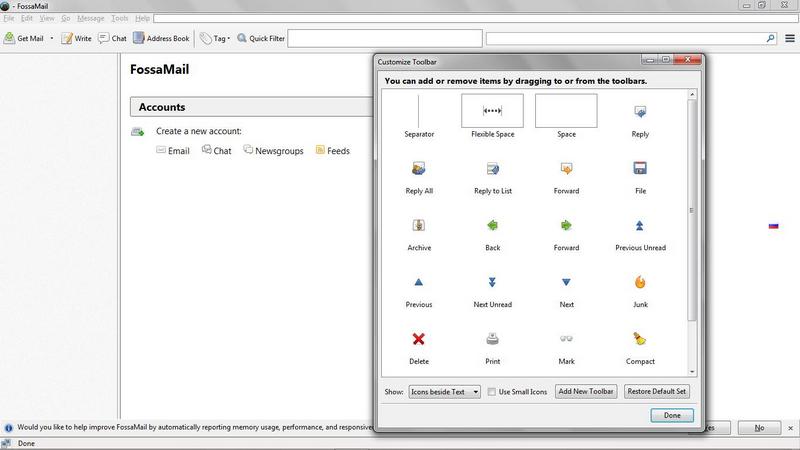Create a new Chat account
The image size is (800, 450).
click(x=216, y=151)
